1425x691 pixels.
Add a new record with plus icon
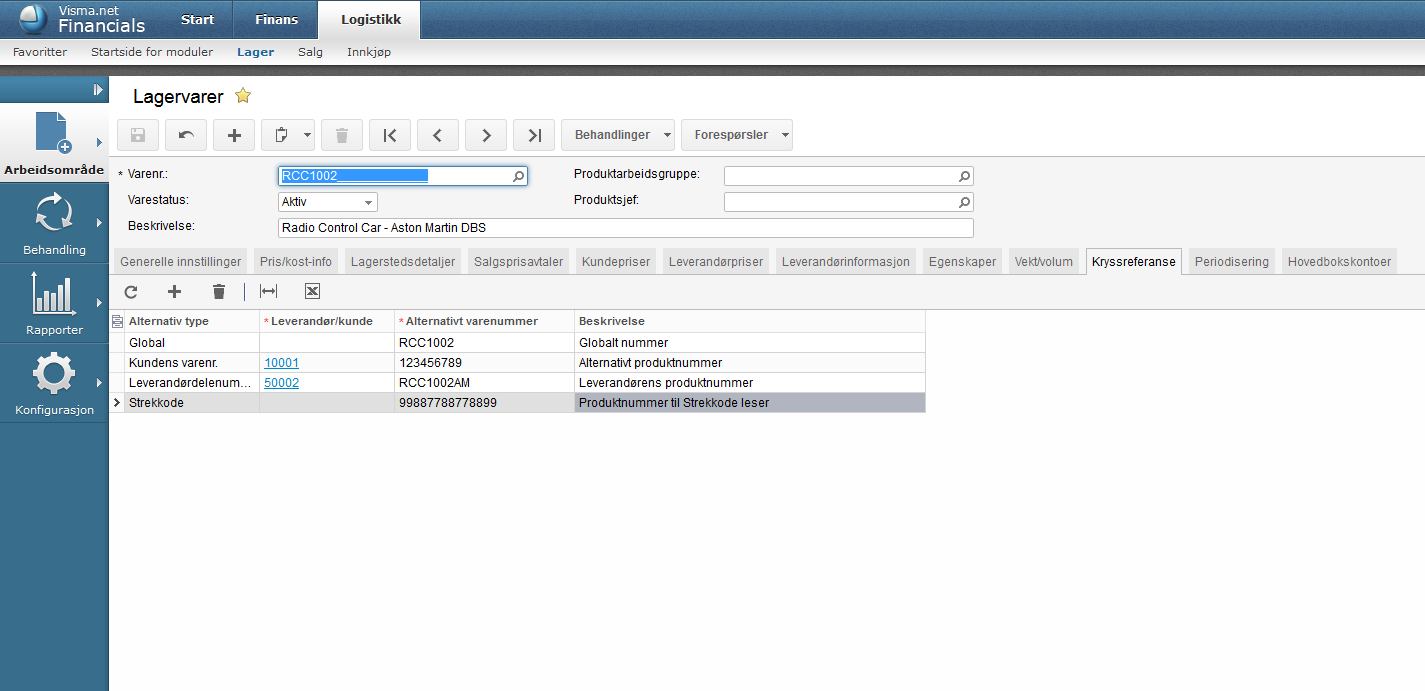coord(234,135)
